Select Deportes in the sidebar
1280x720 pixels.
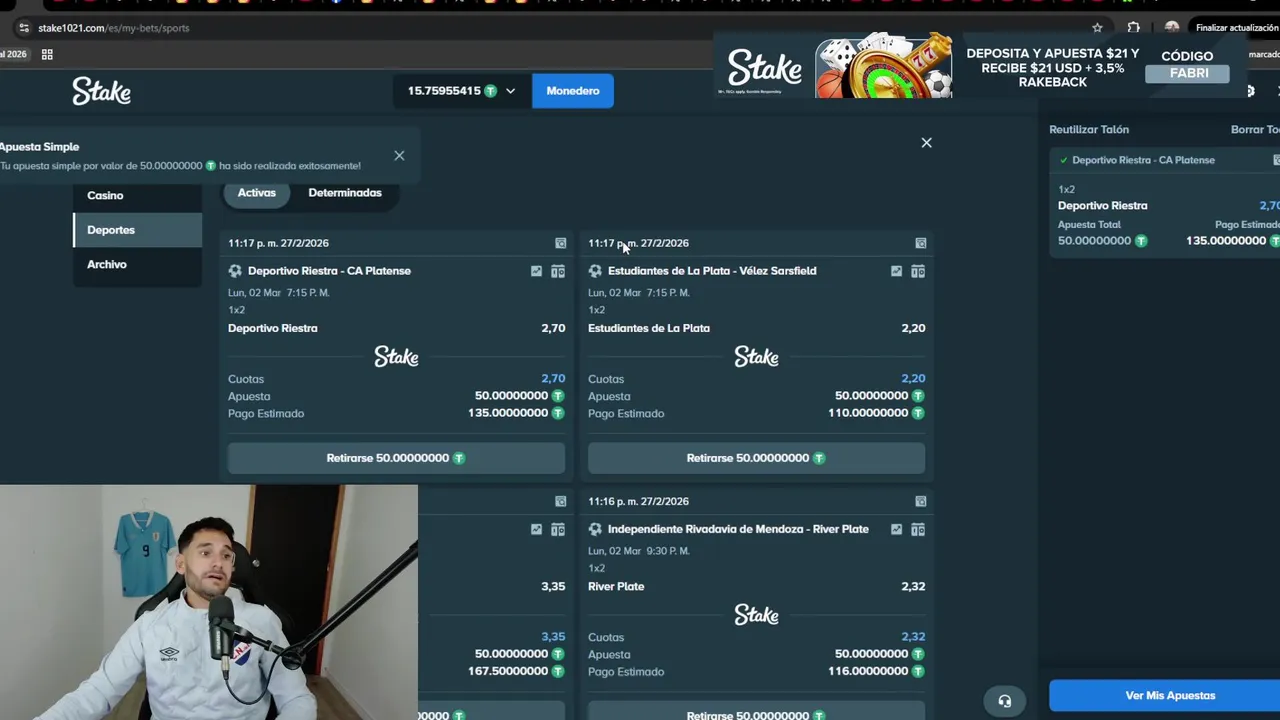[x=137, y=230]
